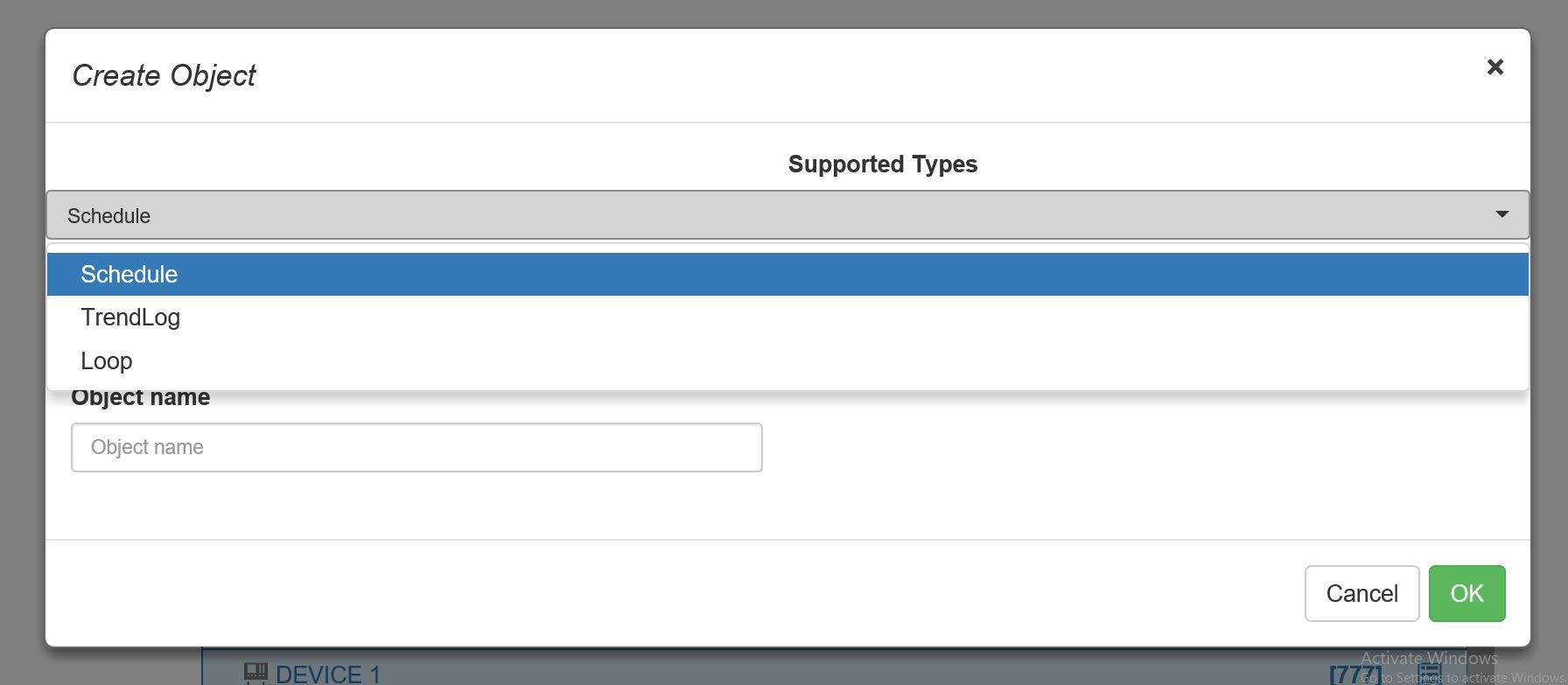Close the Create Object dialog with the X

tap(1495, 66)
